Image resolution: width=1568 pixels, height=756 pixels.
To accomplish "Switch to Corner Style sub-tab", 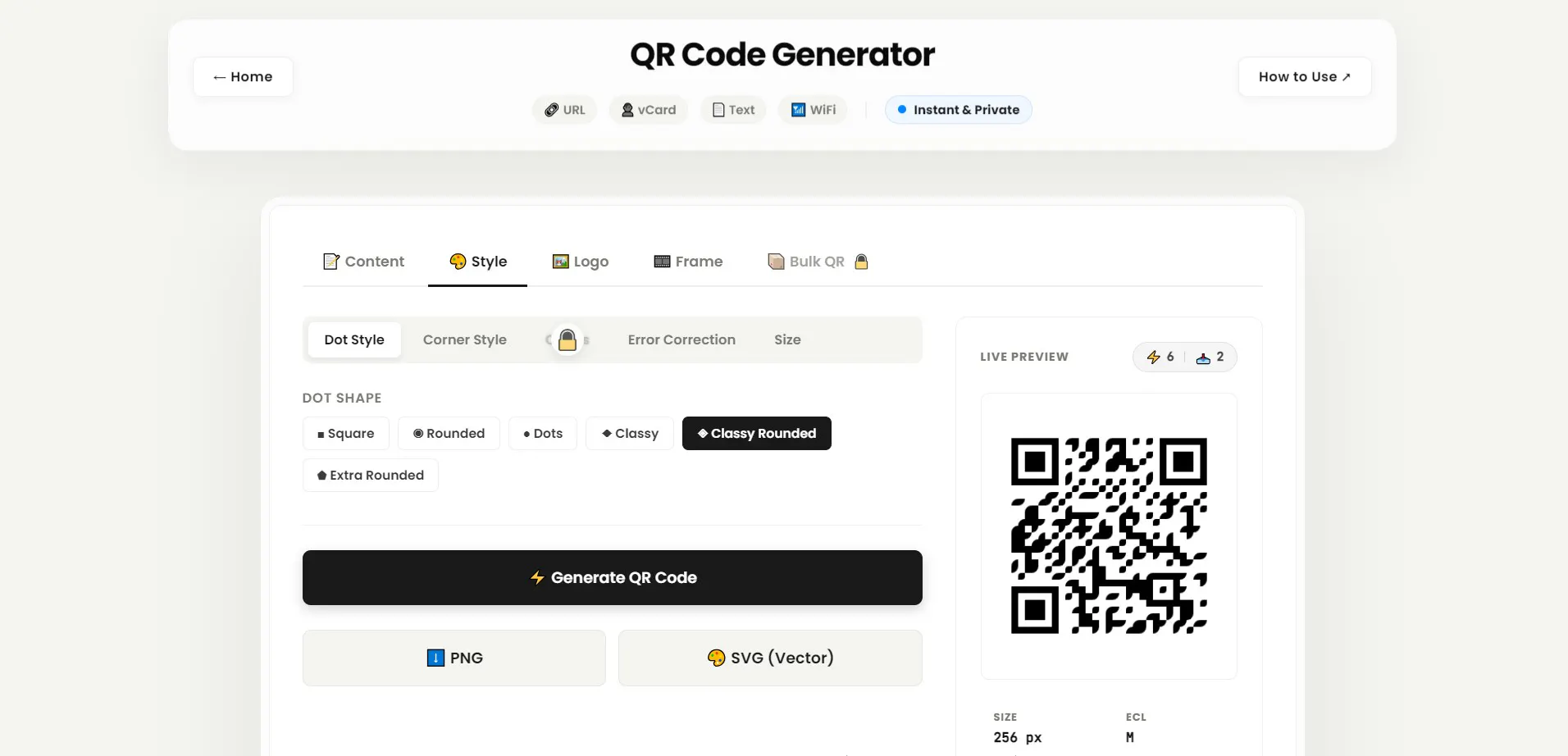I will pyautogui.click(x=465, y=339).
